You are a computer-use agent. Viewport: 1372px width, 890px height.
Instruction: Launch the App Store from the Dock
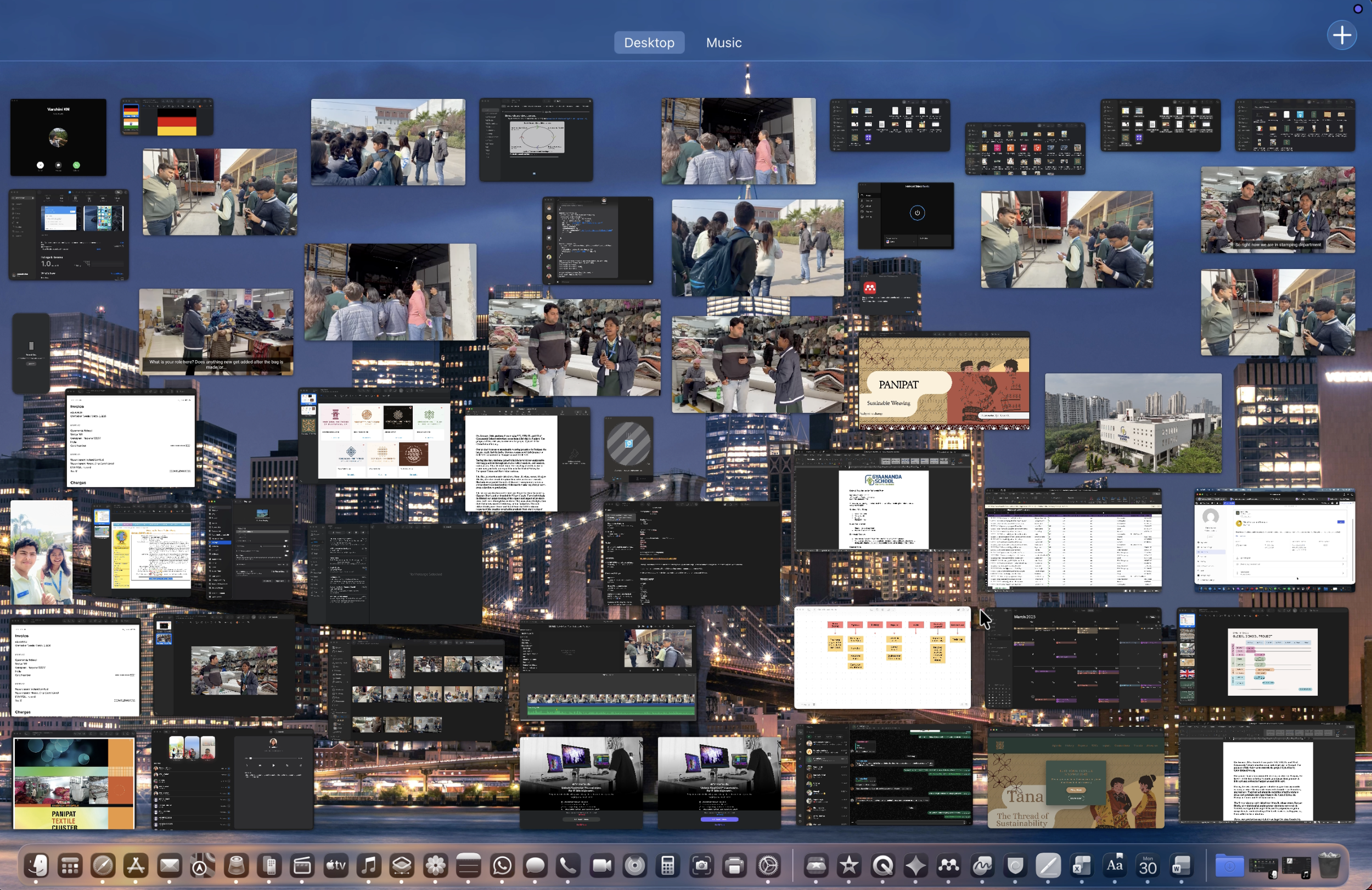[135, 868]
